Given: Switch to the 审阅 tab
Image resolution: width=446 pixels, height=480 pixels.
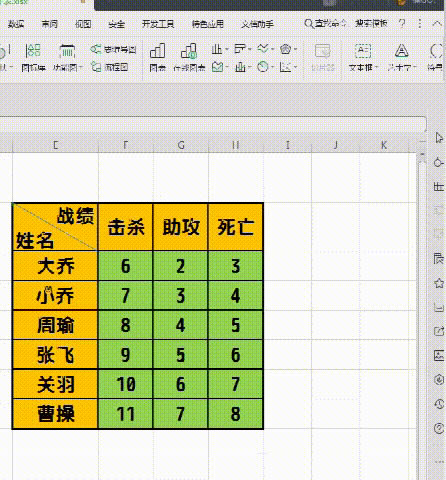Looking at the screenshot, I should pos(49,24).
